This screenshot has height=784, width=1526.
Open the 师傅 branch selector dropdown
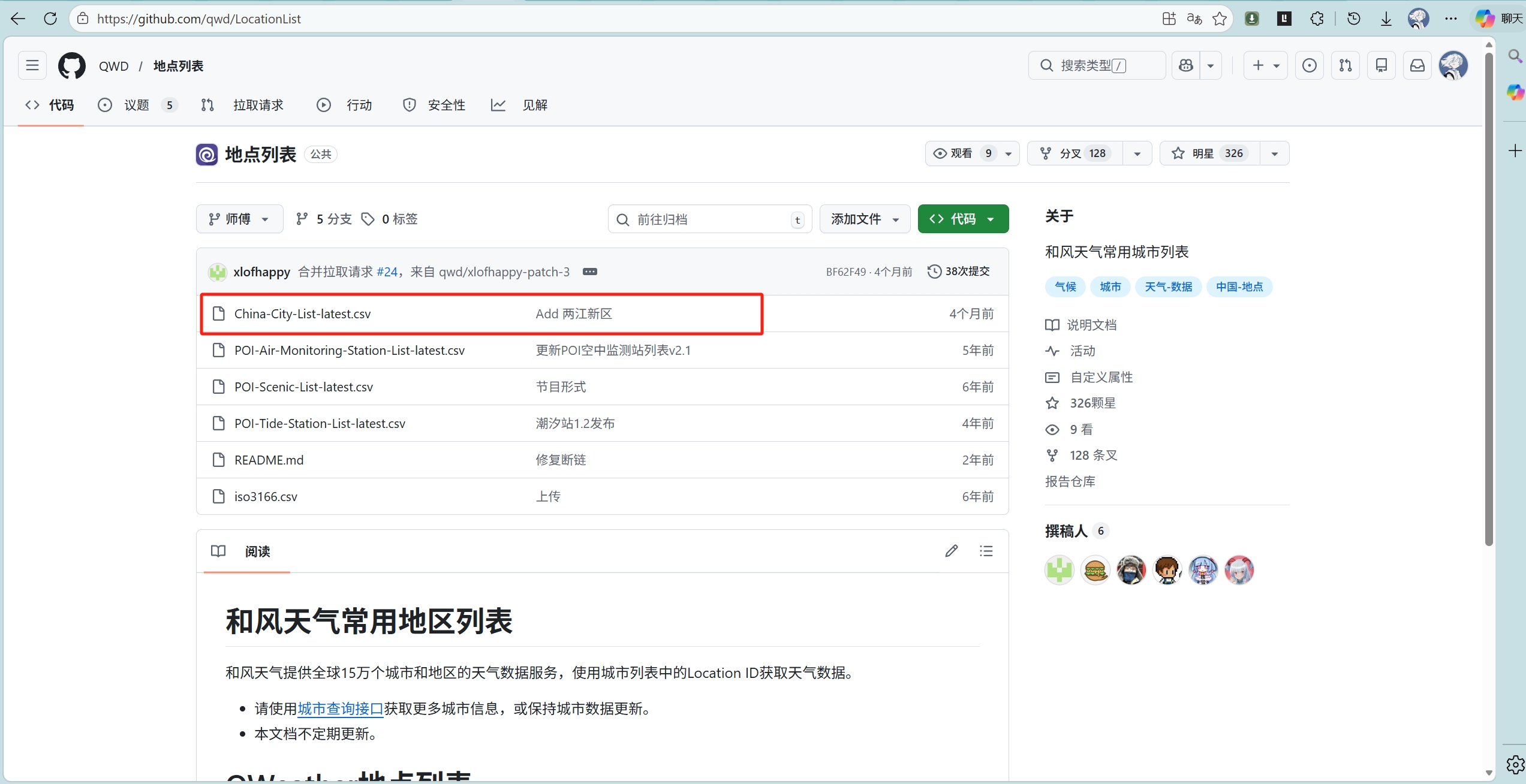(x=239, y=219)
